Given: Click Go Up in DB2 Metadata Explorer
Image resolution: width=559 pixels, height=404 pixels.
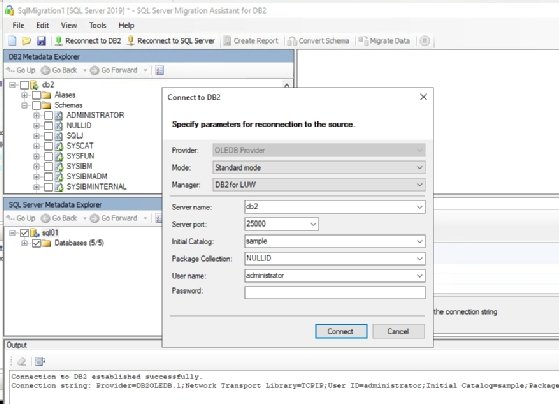Looking at the screenshot, I should pos(21,70).
